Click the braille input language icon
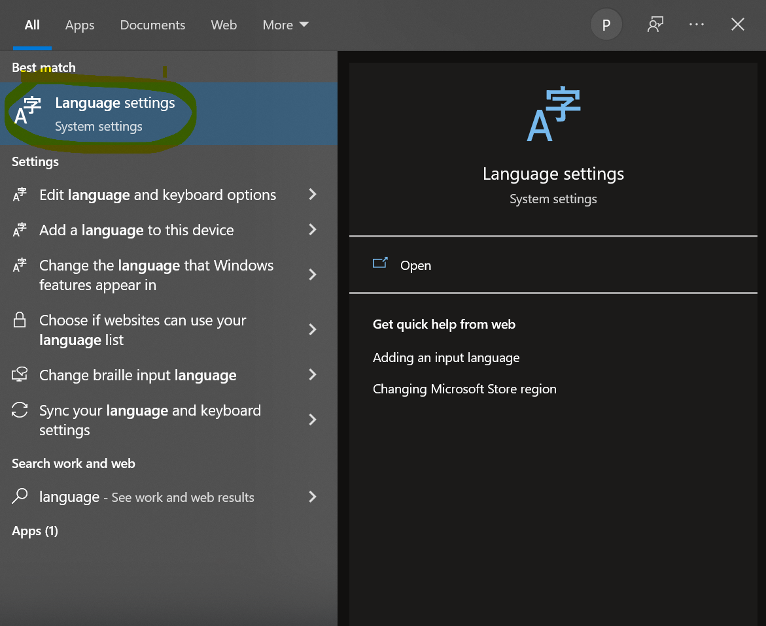 [x=20, y=374]
